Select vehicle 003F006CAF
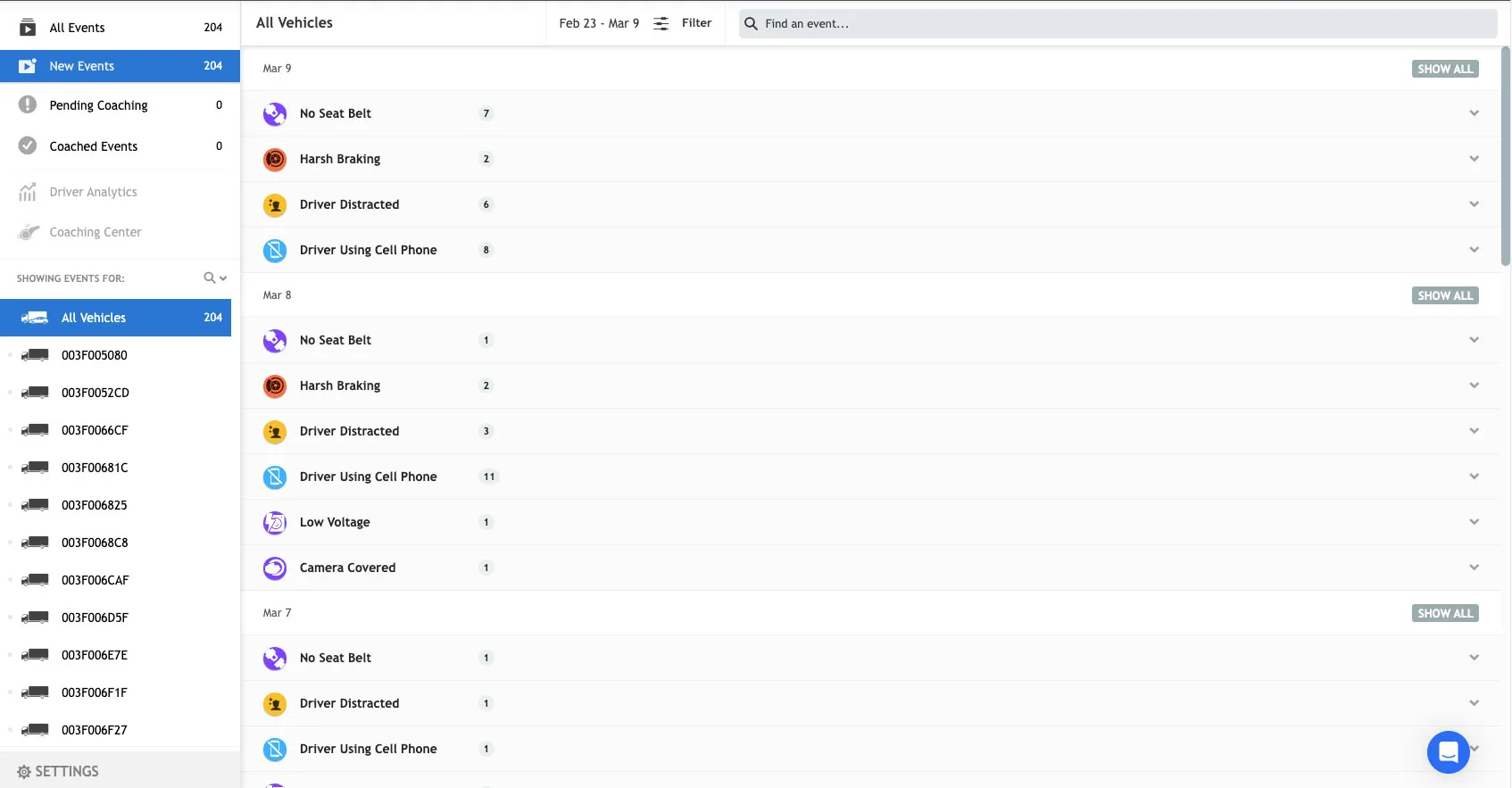1512x788 pixels. [x=115, y=580]
